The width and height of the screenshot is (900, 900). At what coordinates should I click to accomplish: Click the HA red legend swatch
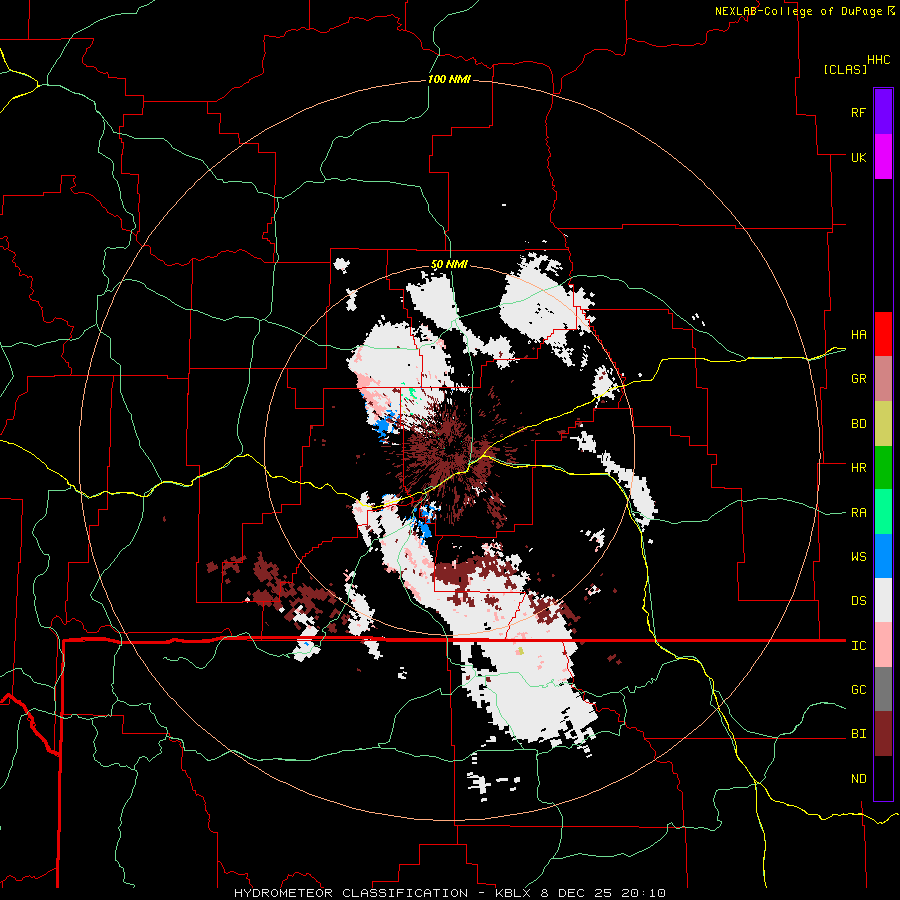tap(883, 334)
